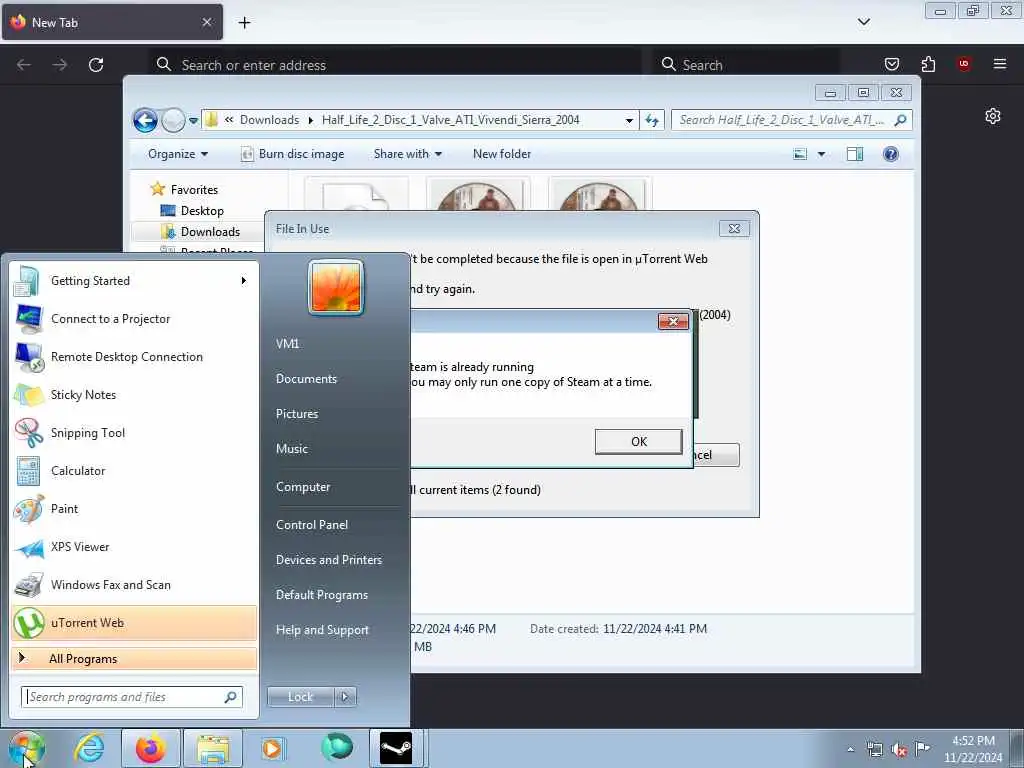Screen dimensions: 1024x768
Task: Open Connect to a Projector
Action: coord(134,319)
